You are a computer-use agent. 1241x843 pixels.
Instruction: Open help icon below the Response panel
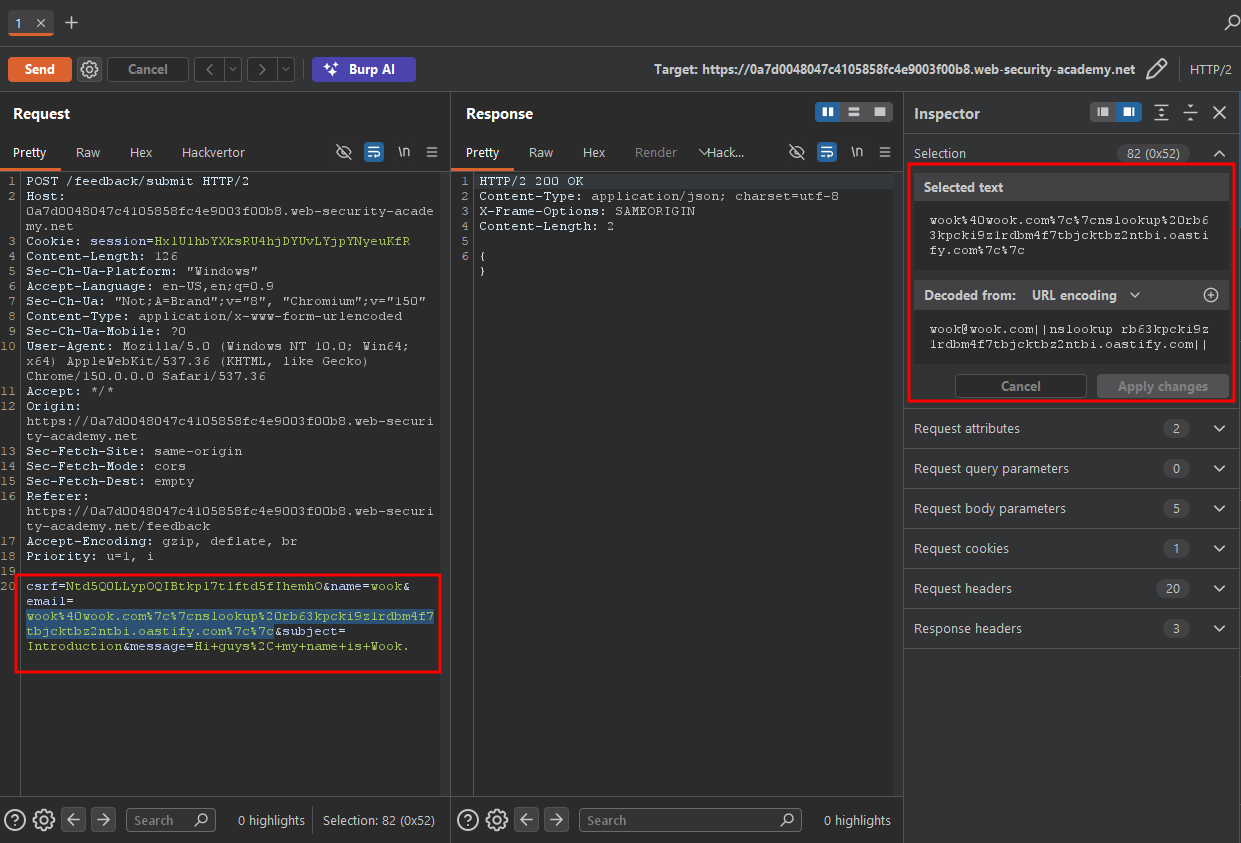(468, 820)
